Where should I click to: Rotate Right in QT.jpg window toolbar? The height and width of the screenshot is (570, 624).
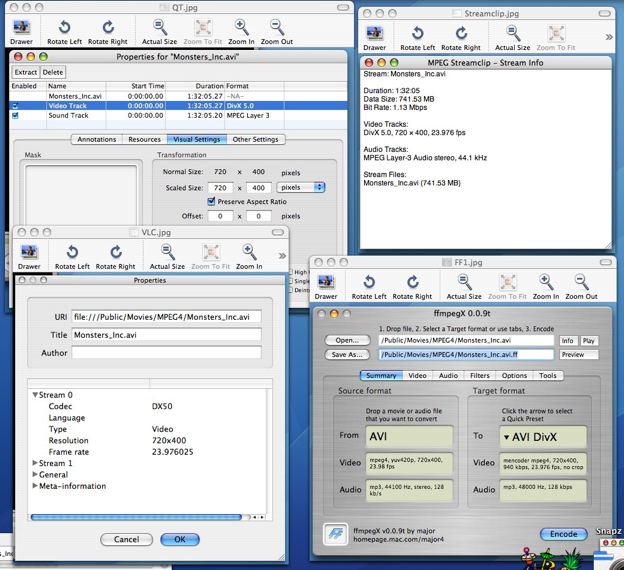pos(108,31)
